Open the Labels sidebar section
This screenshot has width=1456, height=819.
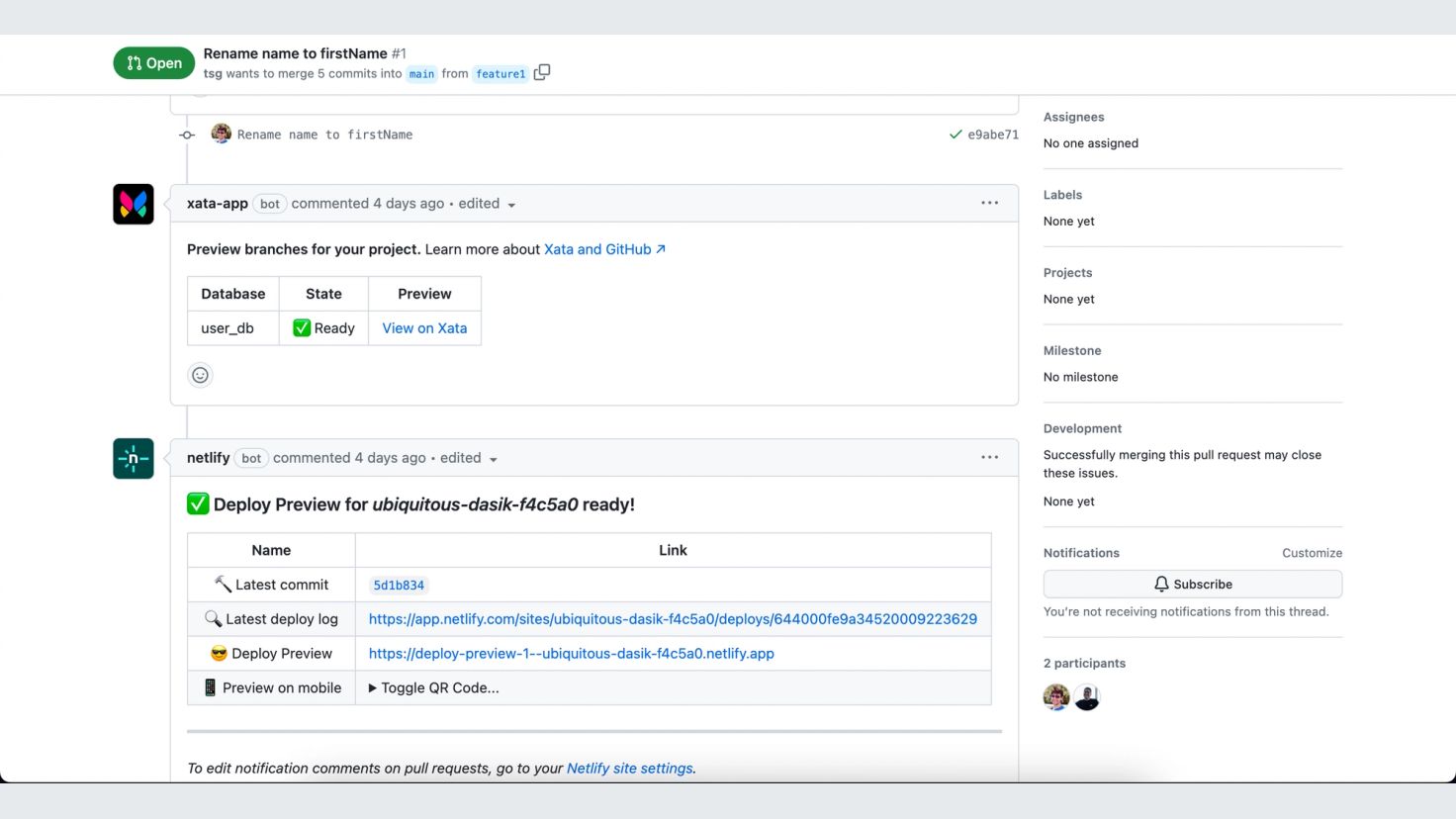click(1062, 195)
